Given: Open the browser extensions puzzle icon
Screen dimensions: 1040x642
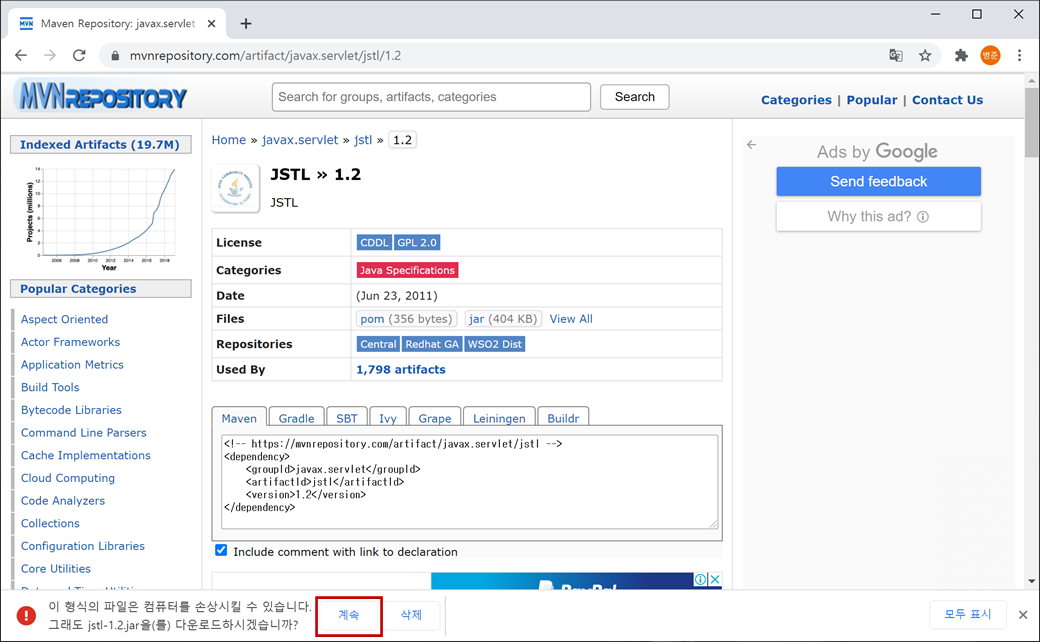Looking at the screenshot, I should [961, 56].
